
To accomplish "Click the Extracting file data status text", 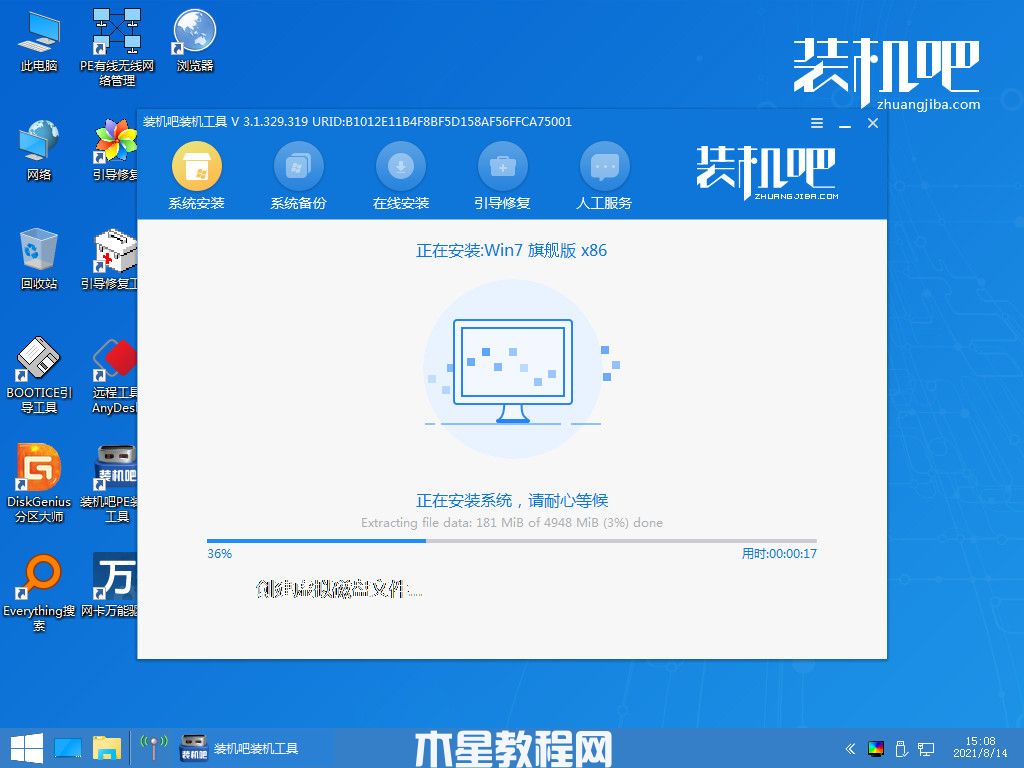I will coord(511,522).
